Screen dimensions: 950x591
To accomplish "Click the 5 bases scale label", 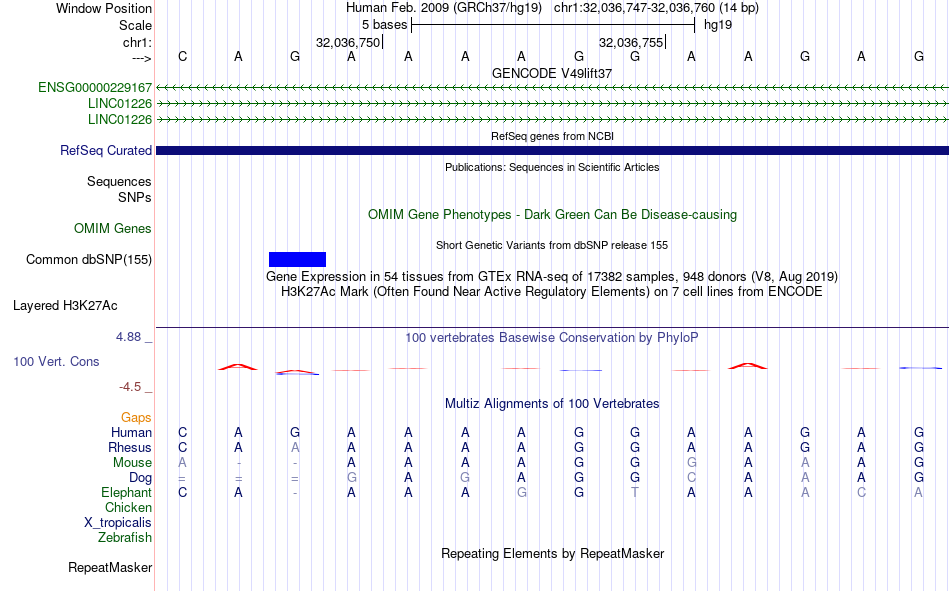I will 384,25.
